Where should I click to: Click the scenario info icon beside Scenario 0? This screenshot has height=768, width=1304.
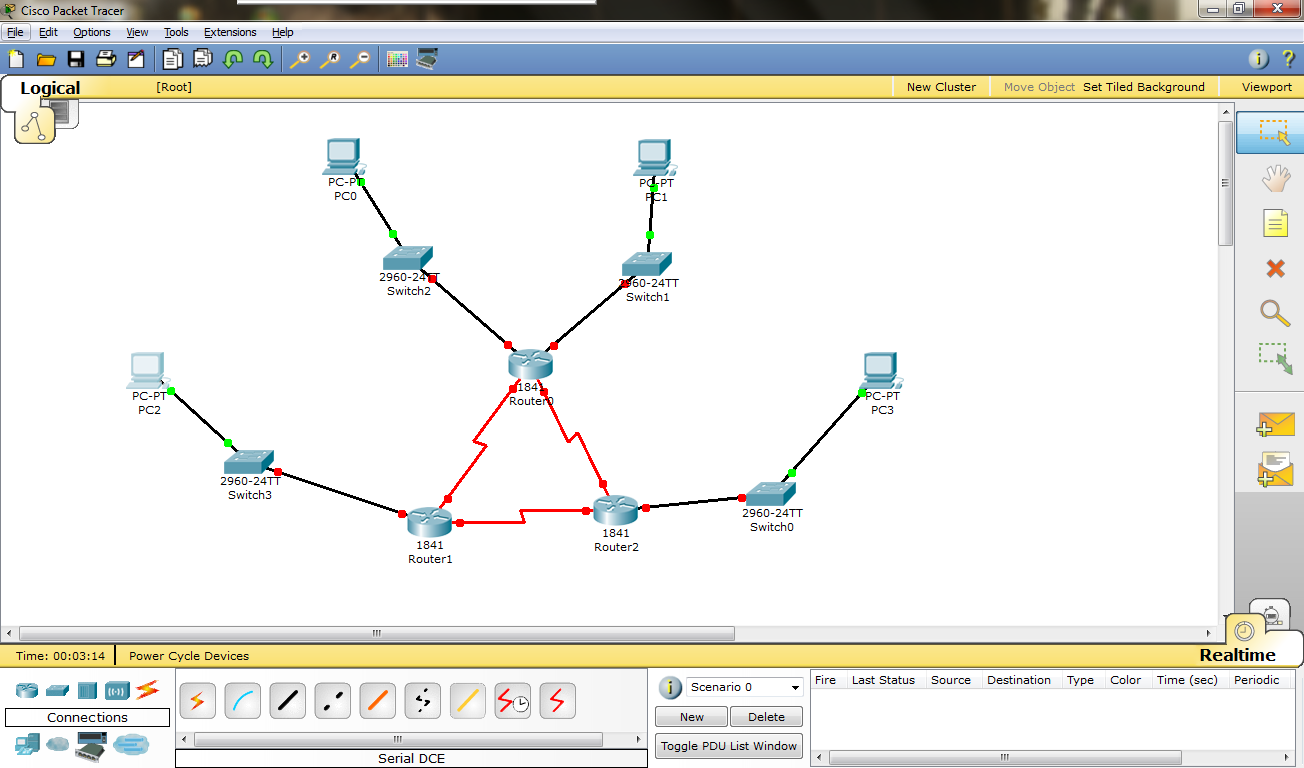pyautogui.click(x=671, y=687)
